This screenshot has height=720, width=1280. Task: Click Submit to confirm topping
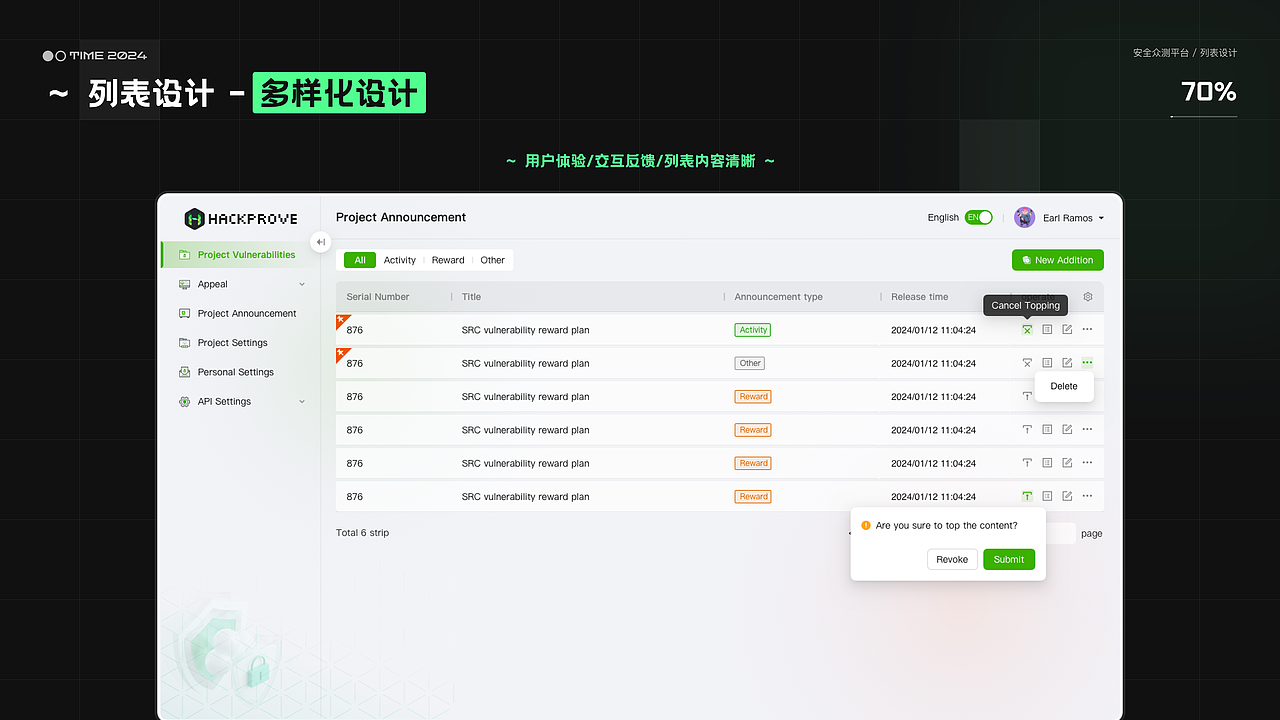1009,559
